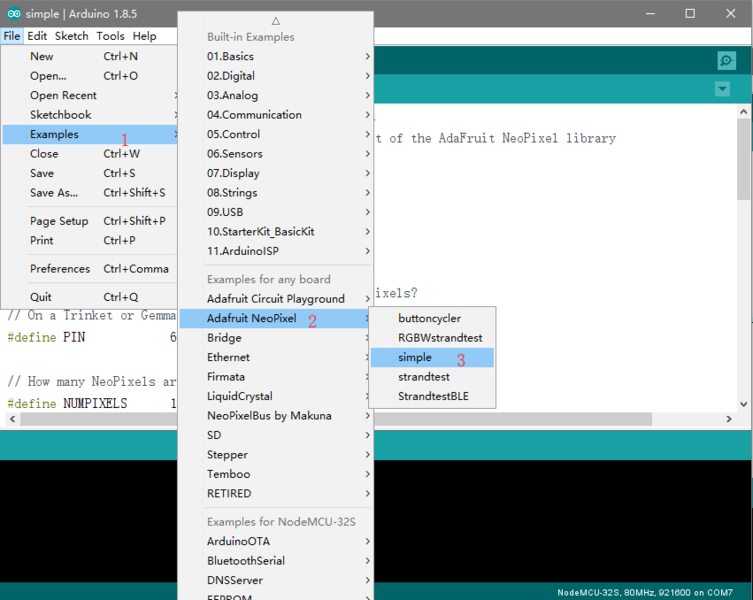Click the tab dropdown arrow icon

(722, 90)
